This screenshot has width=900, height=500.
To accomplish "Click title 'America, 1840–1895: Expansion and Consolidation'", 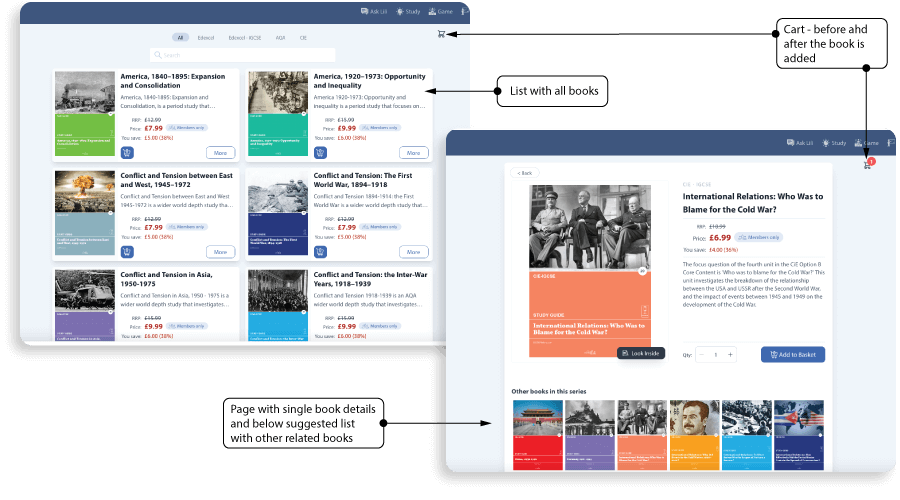I will pos(173,81).
